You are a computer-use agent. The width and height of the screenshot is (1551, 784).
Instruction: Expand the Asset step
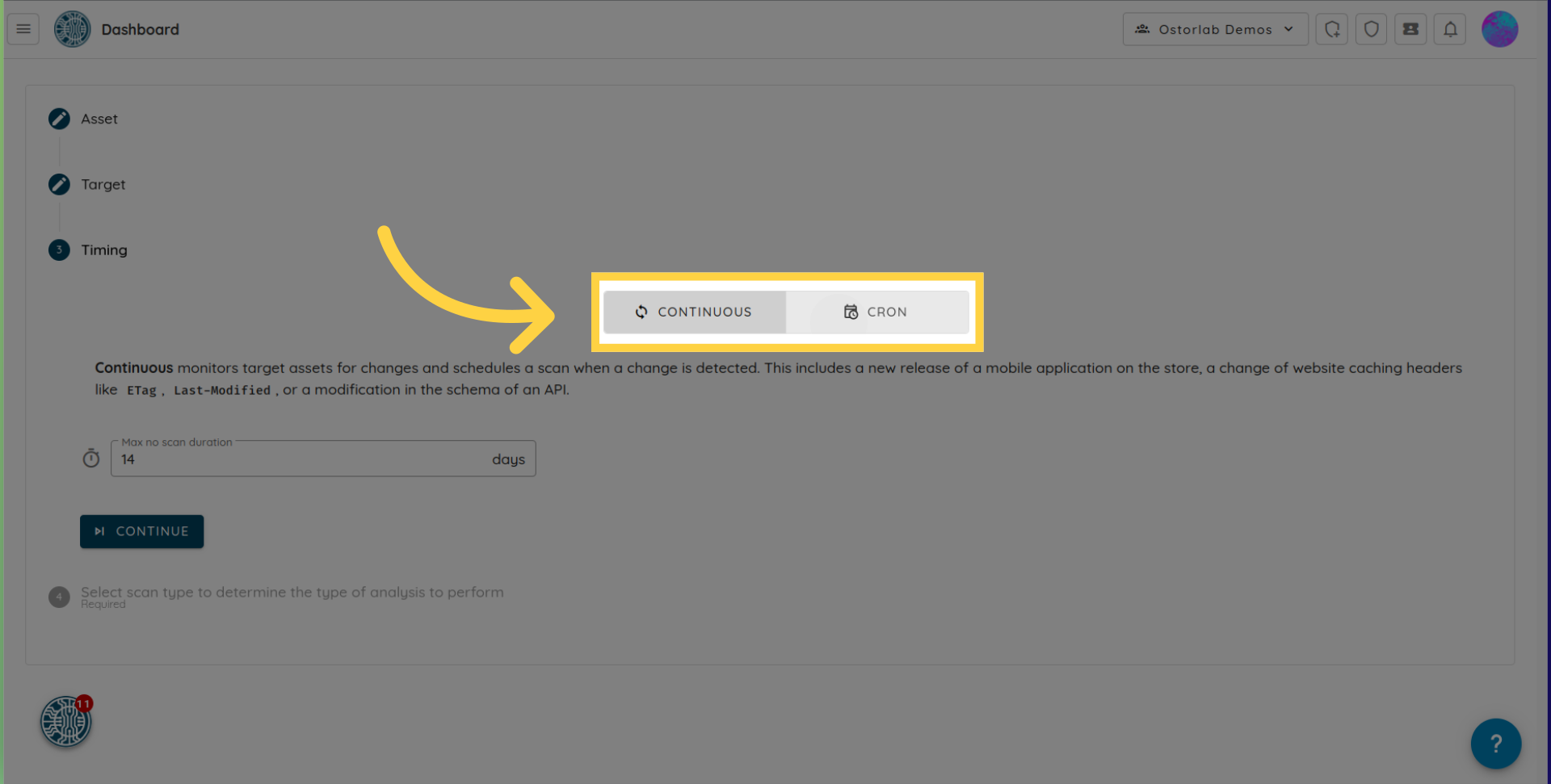click(99, 119)
